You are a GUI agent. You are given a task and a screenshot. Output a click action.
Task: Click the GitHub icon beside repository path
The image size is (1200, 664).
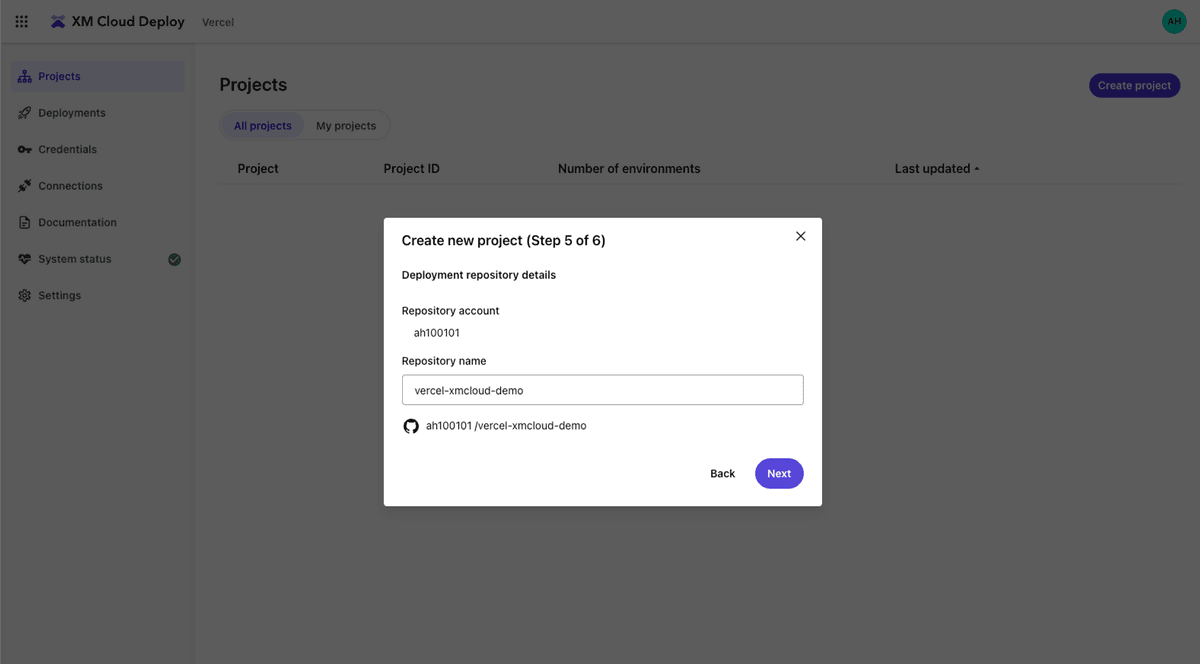pos(411,426)
